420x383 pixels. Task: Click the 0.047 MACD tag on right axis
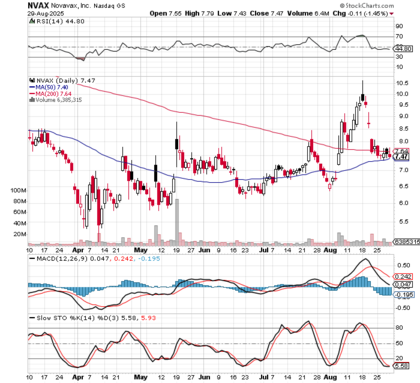403,285
